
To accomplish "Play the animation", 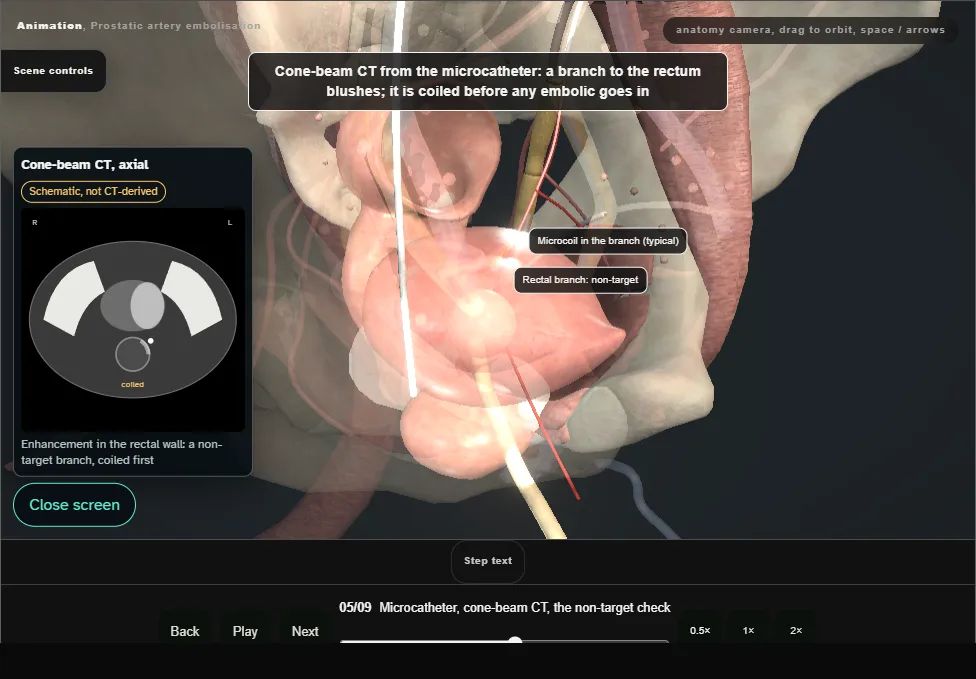I will (245, 630).
